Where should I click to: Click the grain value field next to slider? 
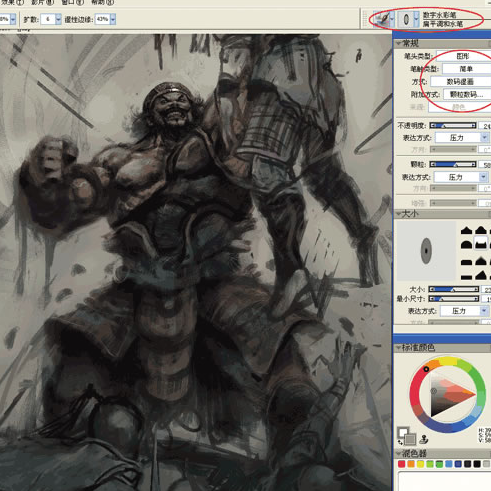pyautogui.click(x=485, y=165)
